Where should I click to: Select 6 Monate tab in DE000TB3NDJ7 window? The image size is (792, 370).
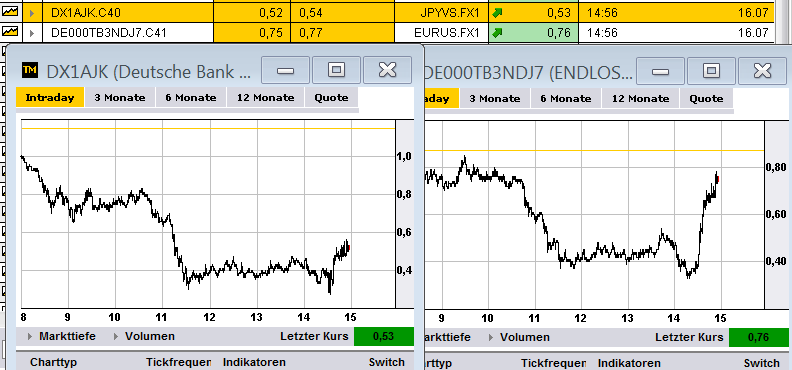(565, 98)
